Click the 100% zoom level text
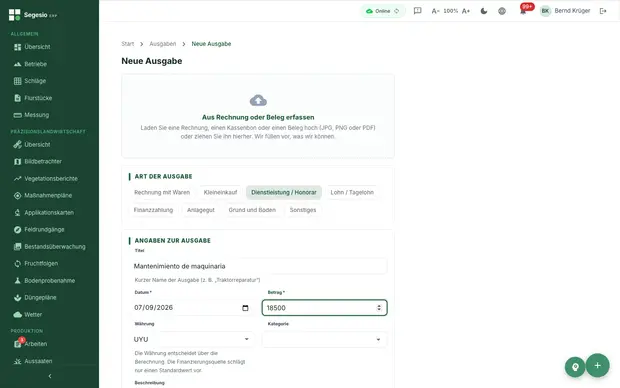 point(450,11)
